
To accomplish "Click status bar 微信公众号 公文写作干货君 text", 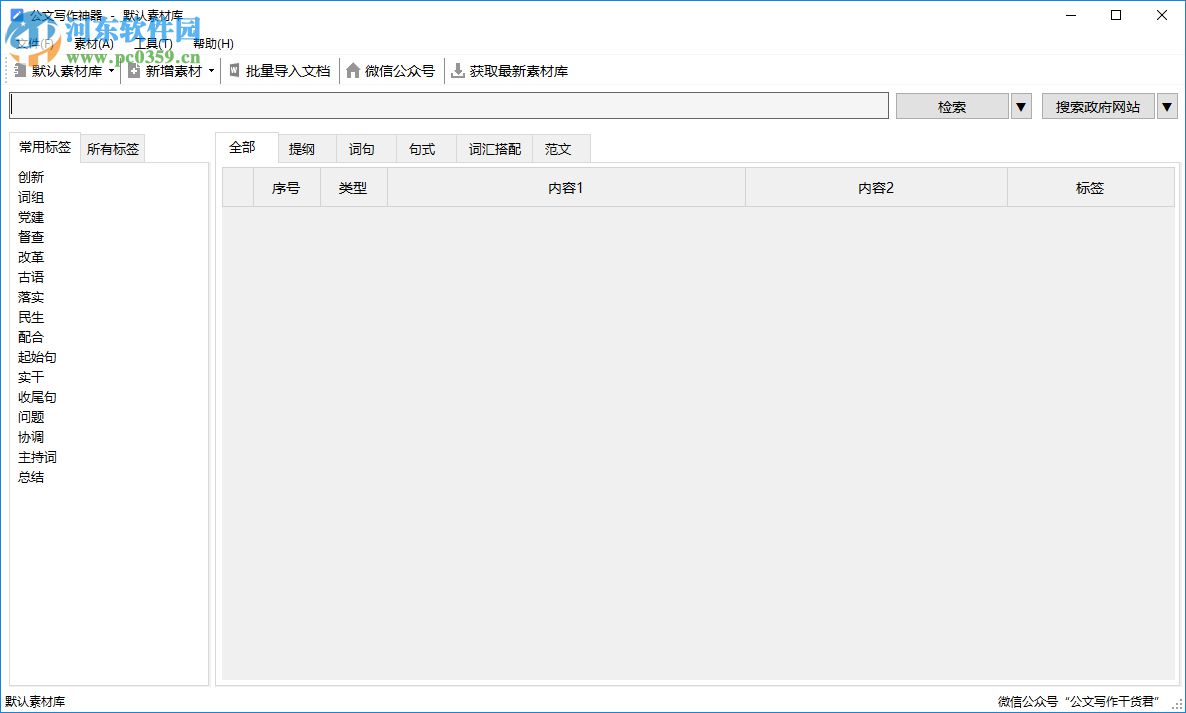I will pyautogui.click(x=1078, y=702).
